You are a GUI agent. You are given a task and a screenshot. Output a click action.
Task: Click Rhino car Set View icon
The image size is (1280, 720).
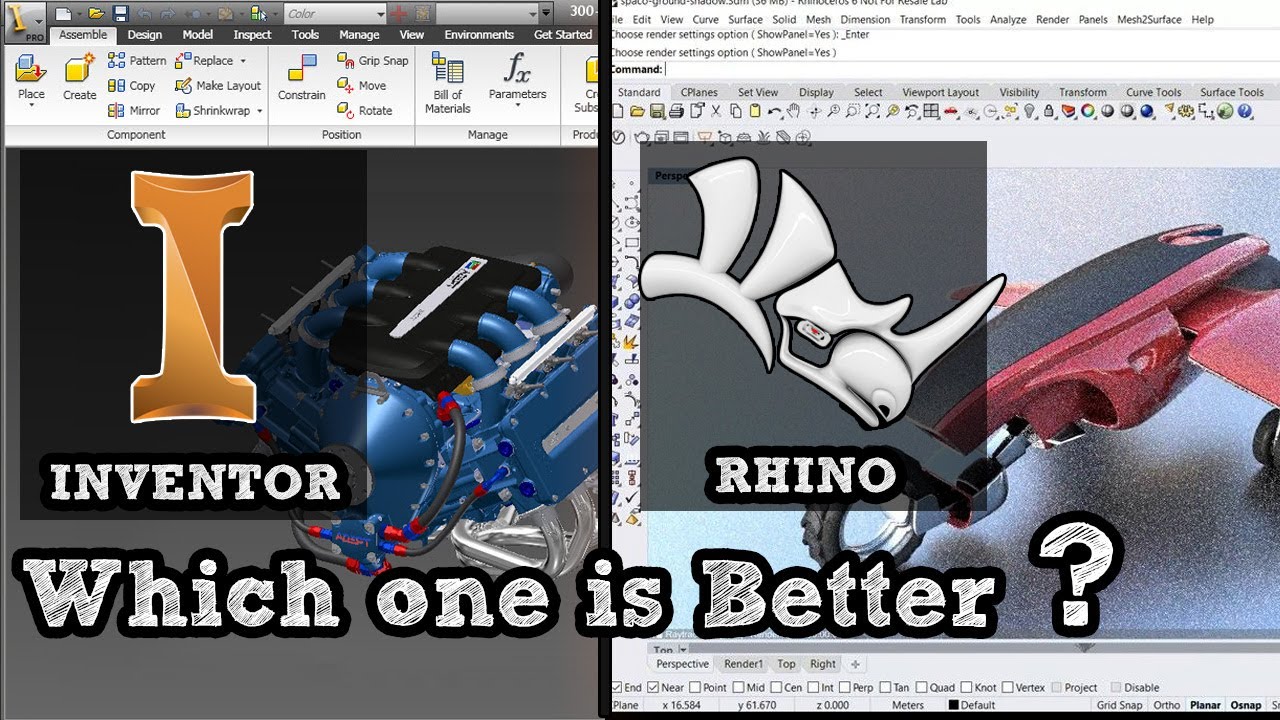click(951, 111)
